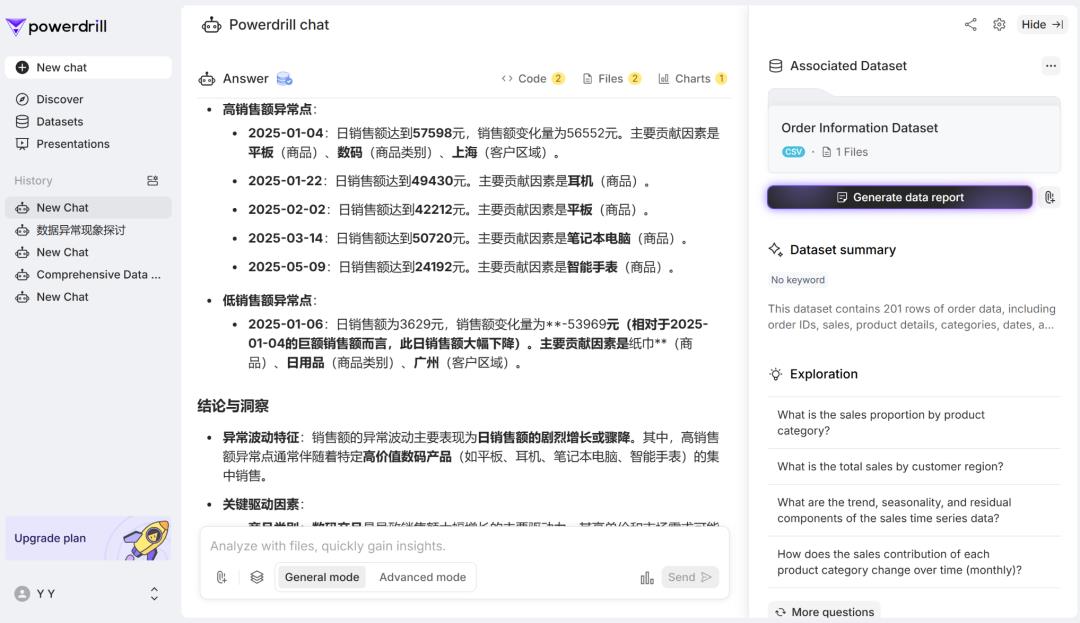The width and height of the screenshot is (1080, 623).
Task: Expand More questions in Exploration
Action: [x=822, y=612]
